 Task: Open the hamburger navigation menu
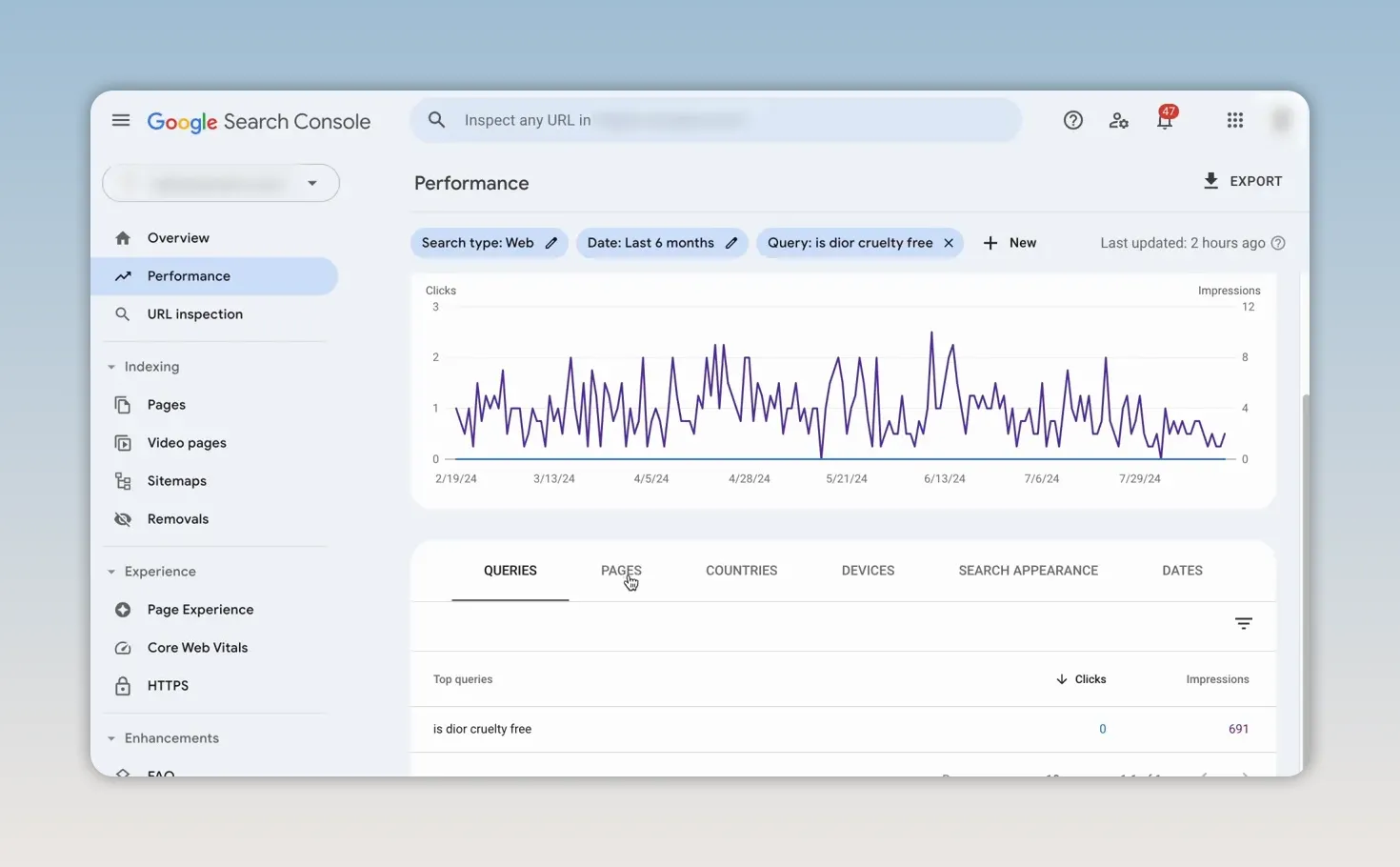[121, 120]
